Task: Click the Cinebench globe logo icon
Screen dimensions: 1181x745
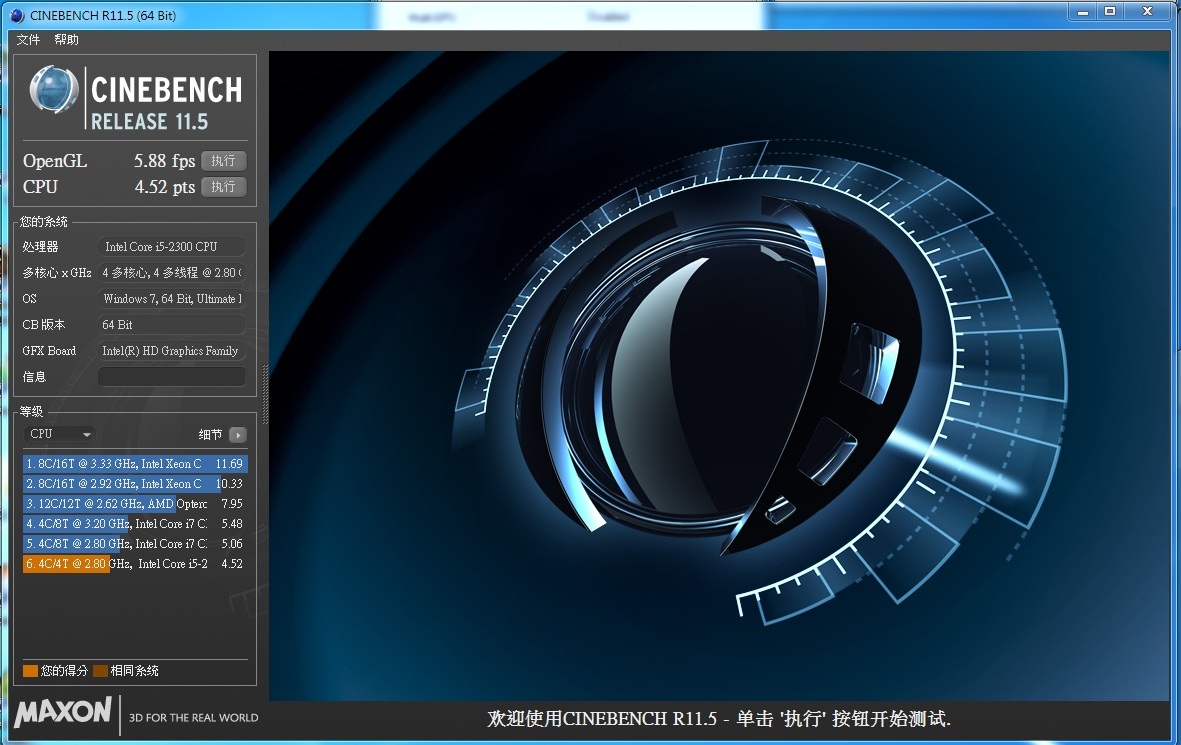Action: (53, 89)
